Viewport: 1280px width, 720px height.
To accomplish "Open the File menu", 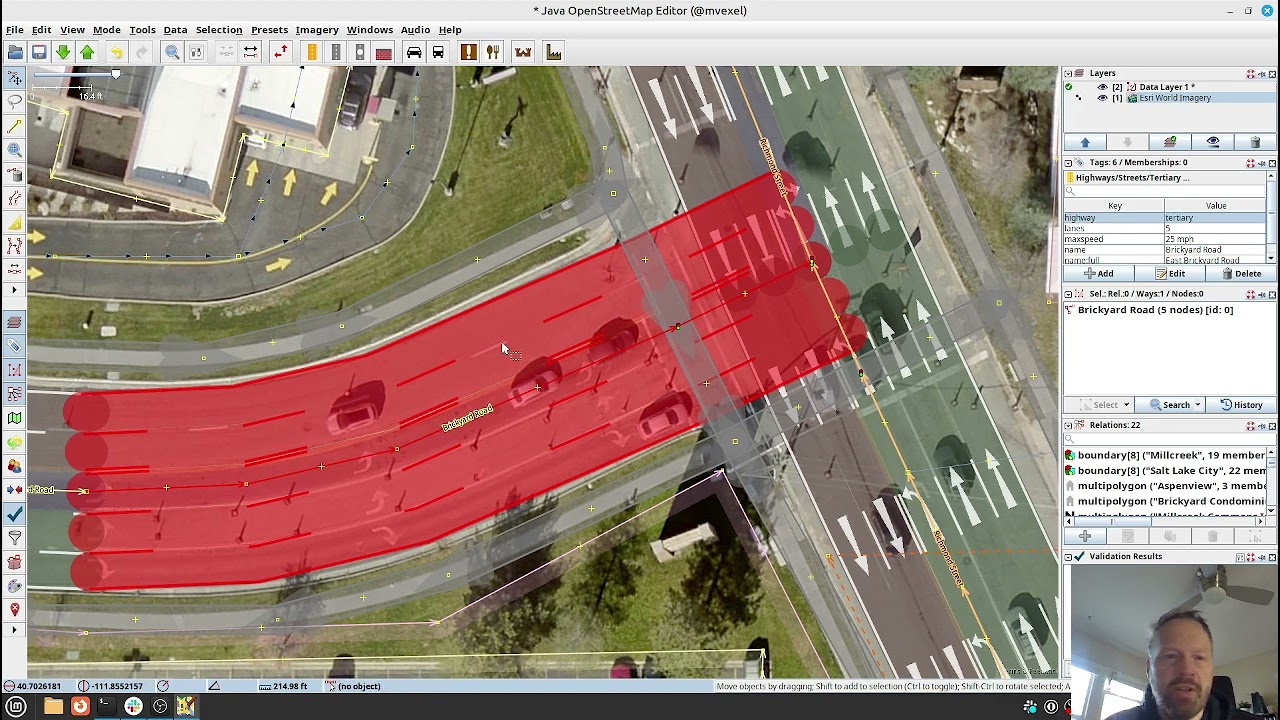I will click(15, 30).
